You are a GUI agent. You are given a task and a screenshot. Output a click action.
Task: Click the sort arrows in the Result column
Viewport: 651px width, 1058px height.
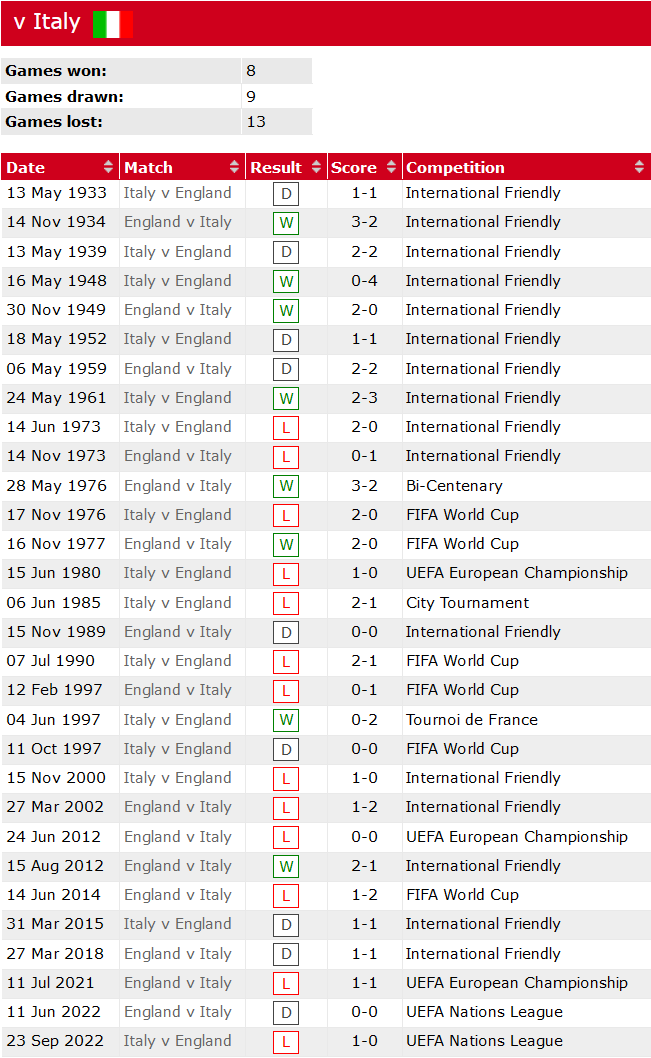[x=317, y=167]
